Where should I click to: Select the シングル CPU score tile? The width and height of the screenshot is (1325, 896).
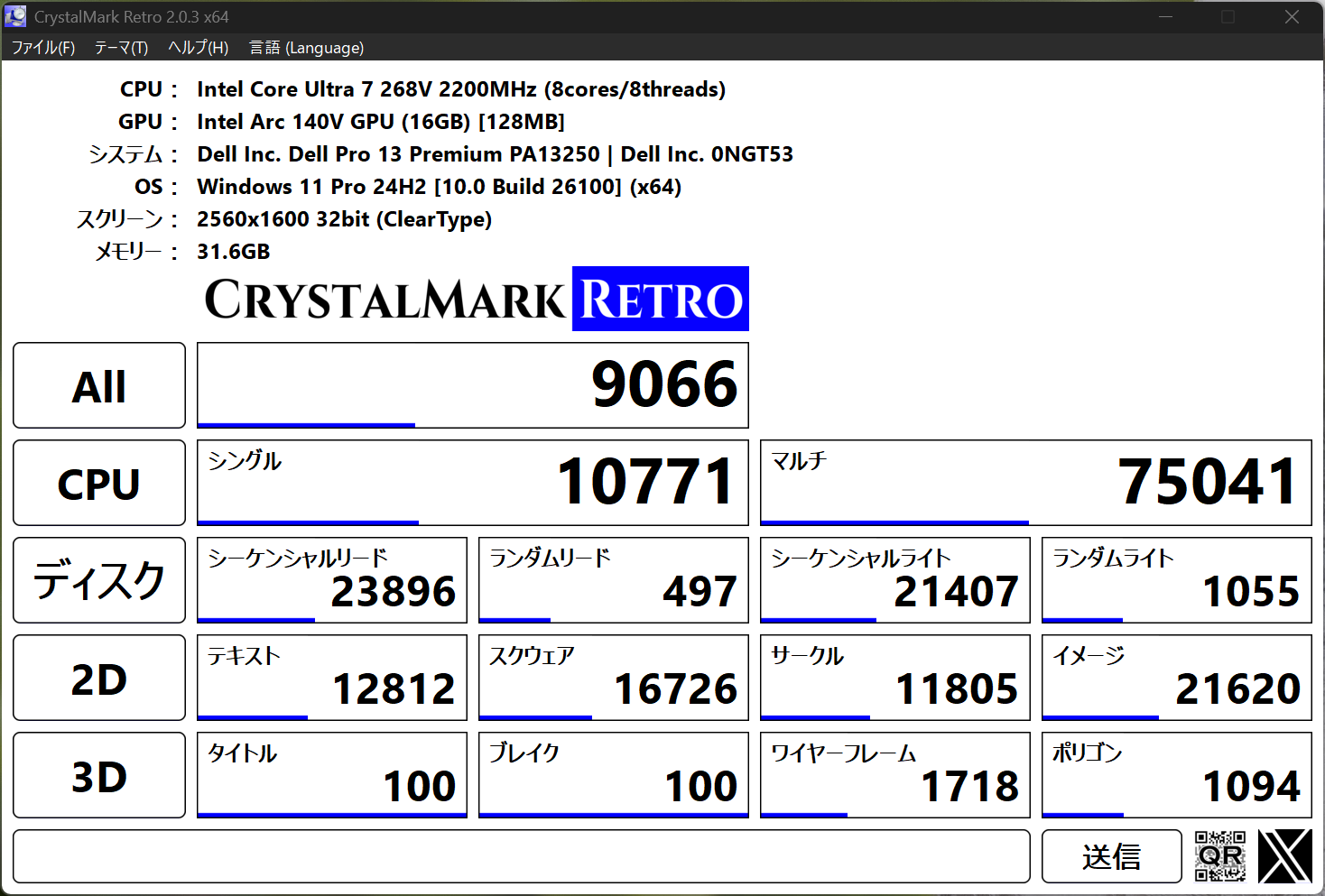[x=472, y=483]
